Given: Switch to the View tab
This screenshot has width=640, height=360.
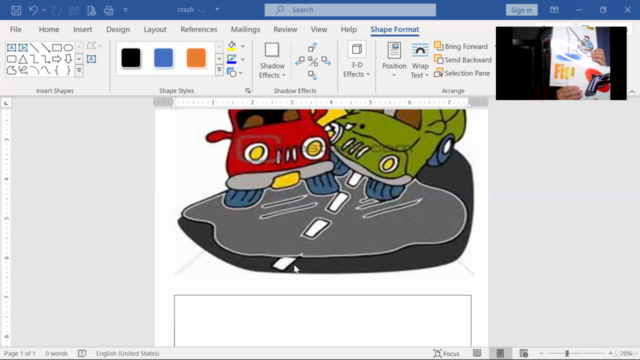Looking at the screenshot, I should click(319, 29).
